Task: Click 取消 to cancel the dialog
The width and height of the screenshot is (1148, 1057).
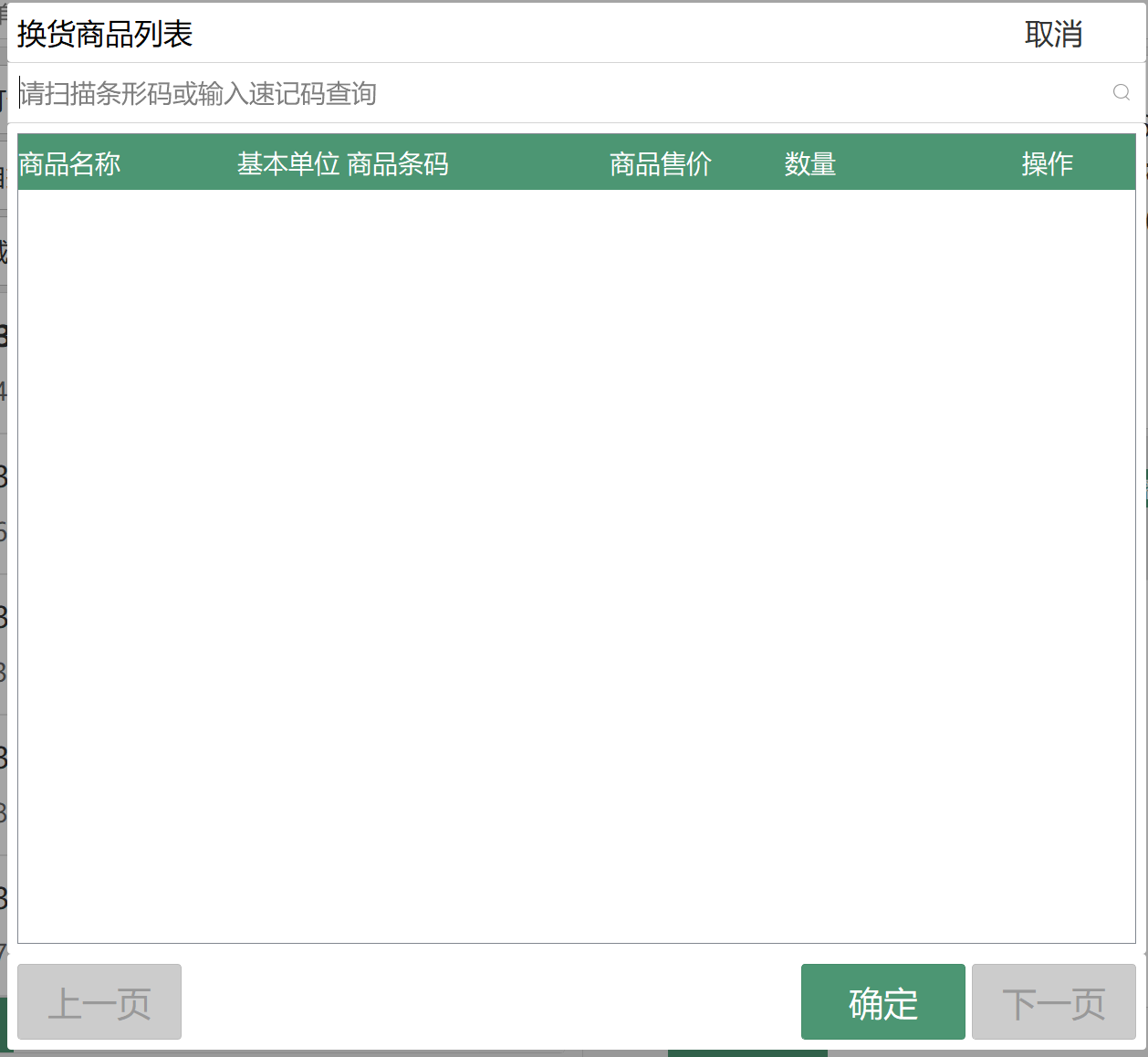Action: (1053, 35)
